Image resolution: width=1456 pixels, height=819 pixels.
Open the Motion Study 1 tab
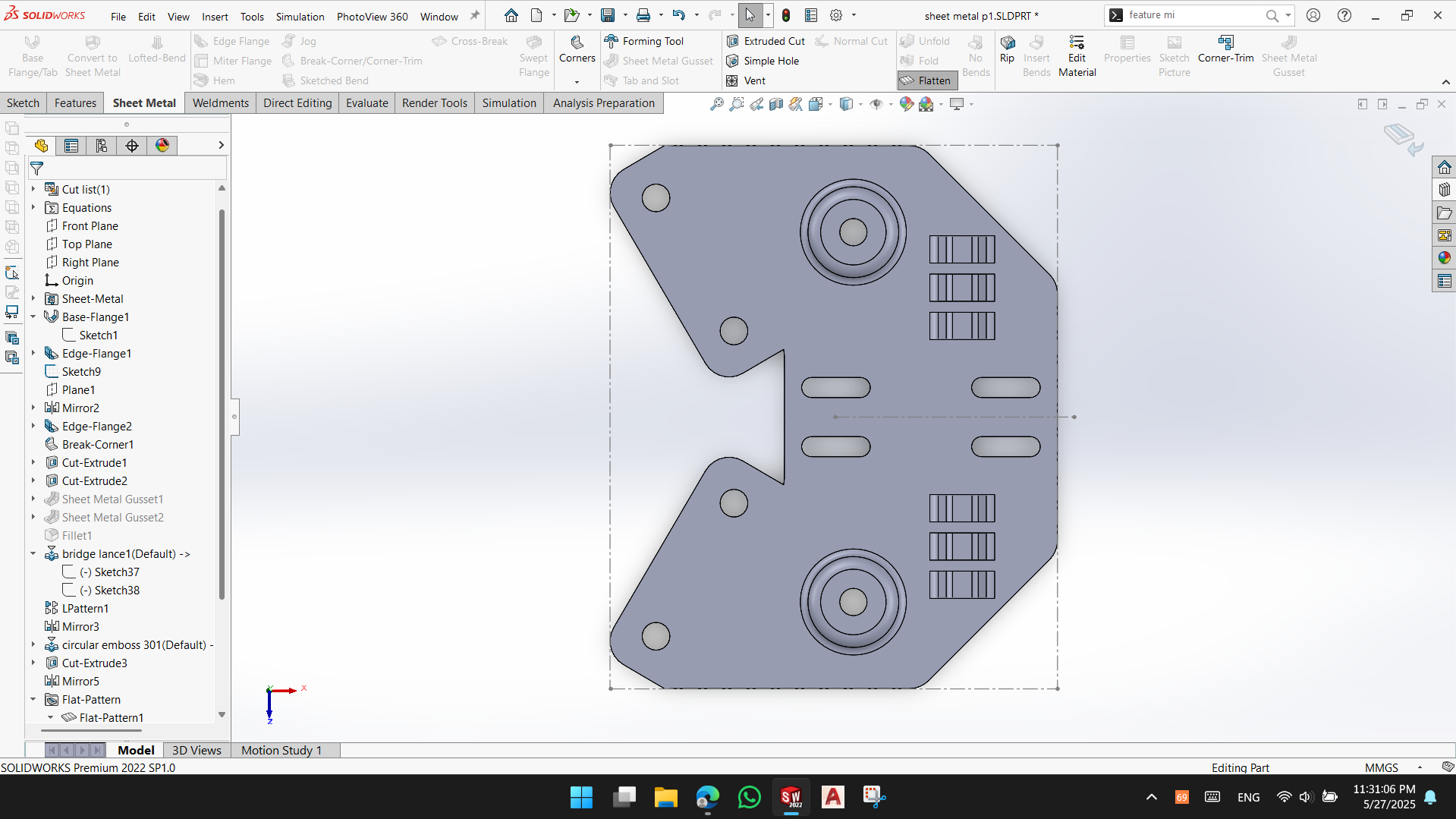click(281, 750)
